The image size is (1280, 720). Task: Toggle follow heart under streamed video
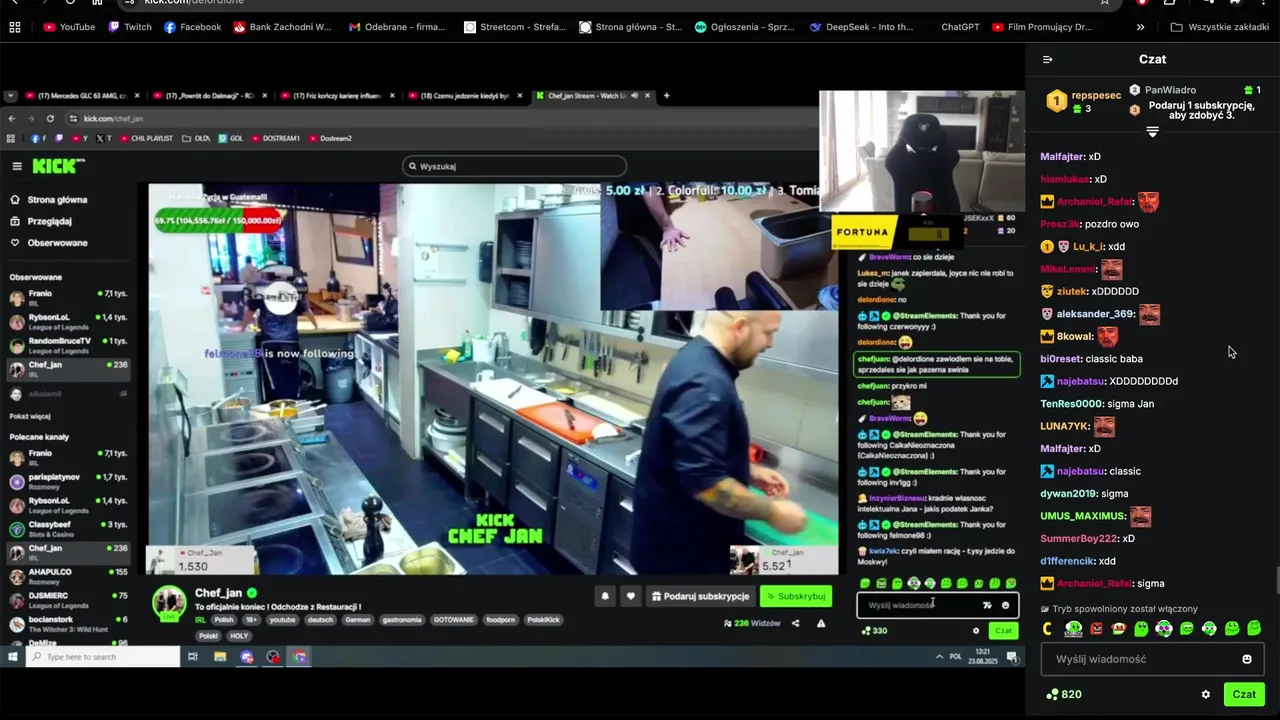[x=630, y=596]
